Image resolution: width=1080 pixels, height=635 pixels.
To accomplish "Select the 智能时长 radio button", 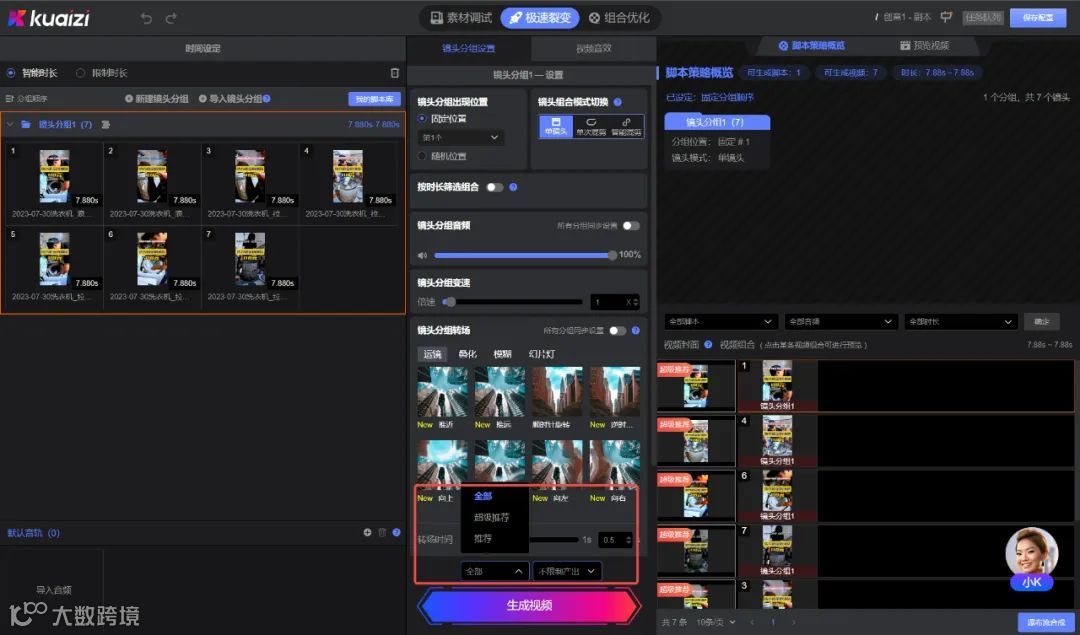I will tap(11, 73).
